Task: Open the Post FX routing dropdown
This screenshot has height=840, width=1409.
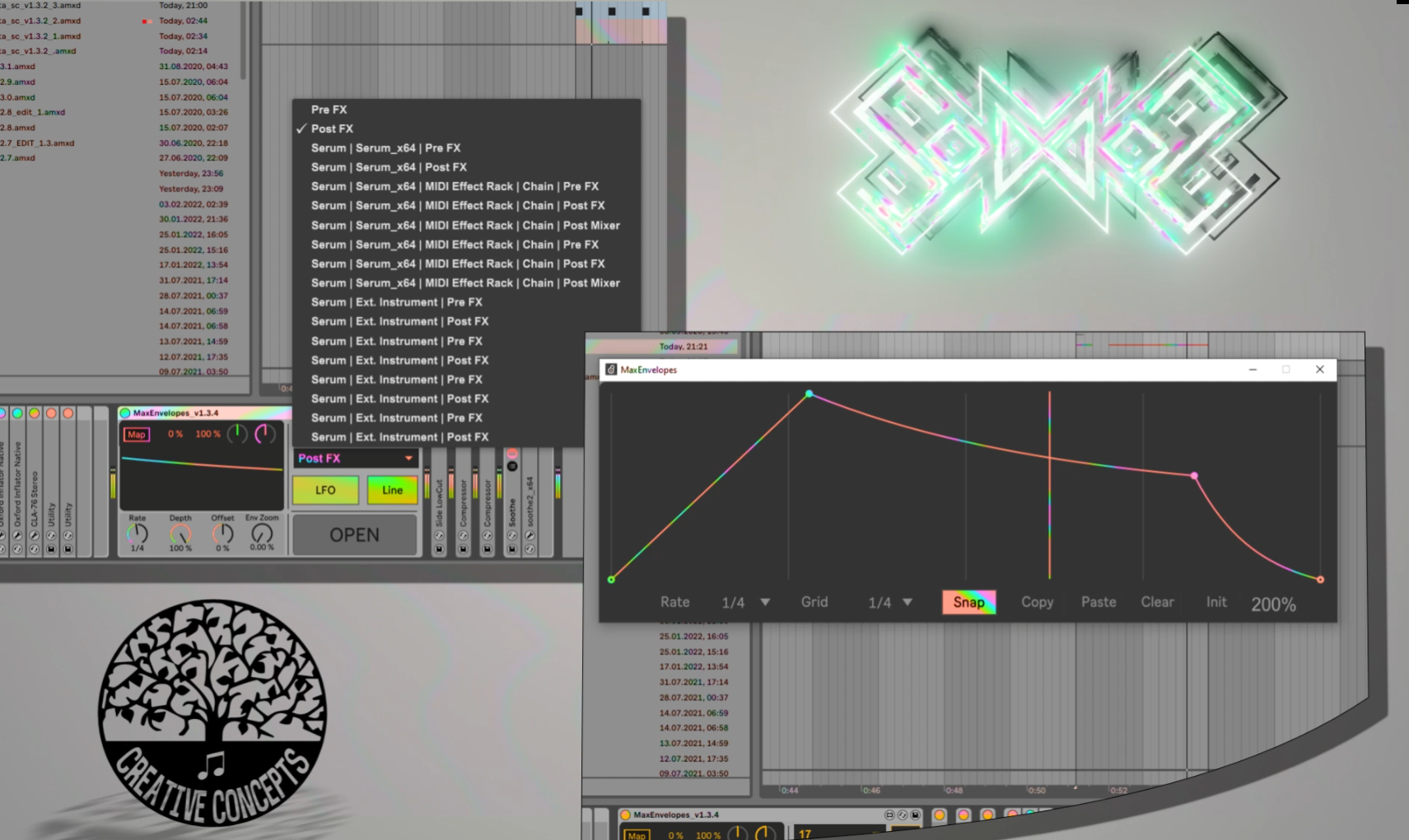Action: (355, 458)
